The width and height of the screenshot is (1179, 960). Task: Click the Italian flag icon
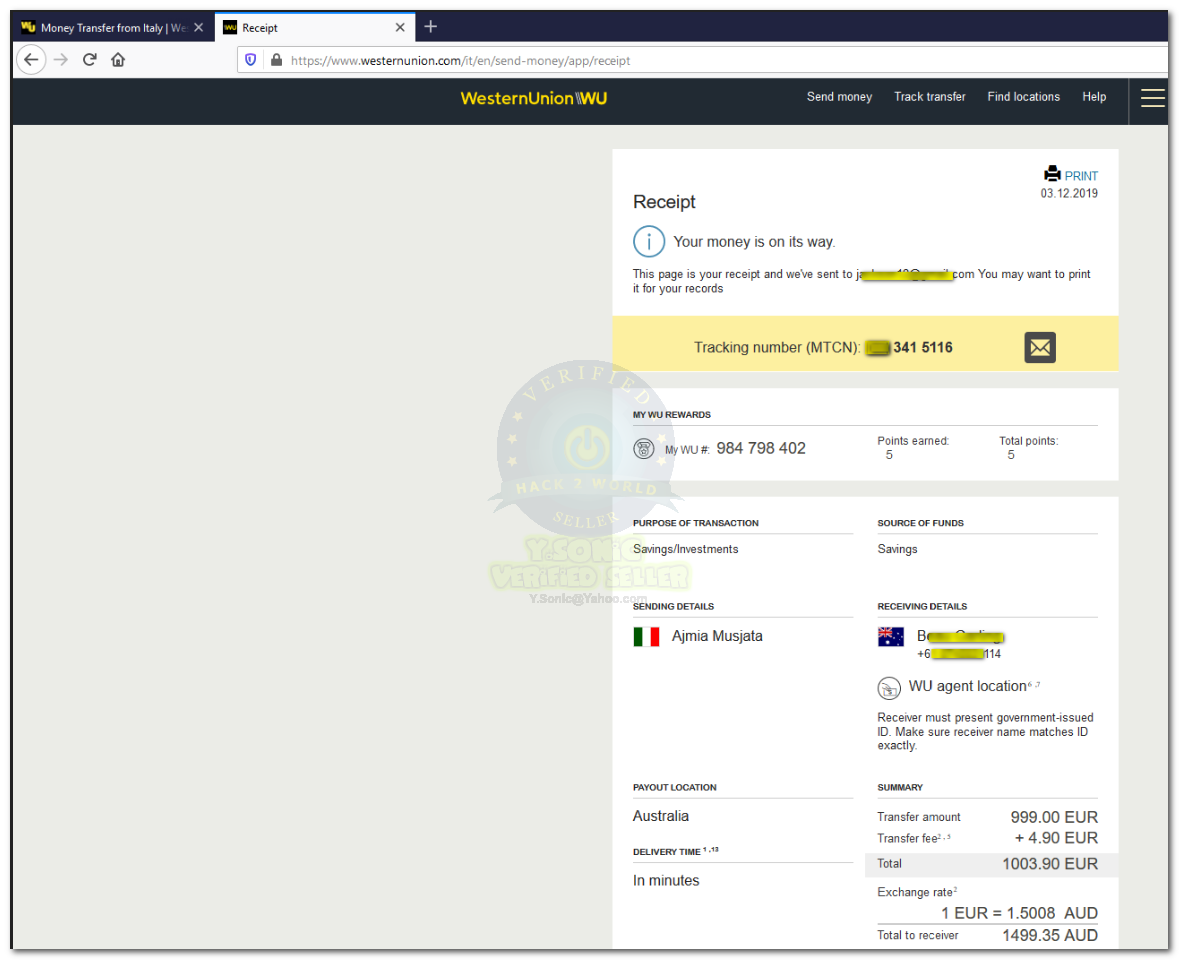[x=646, y=637]
